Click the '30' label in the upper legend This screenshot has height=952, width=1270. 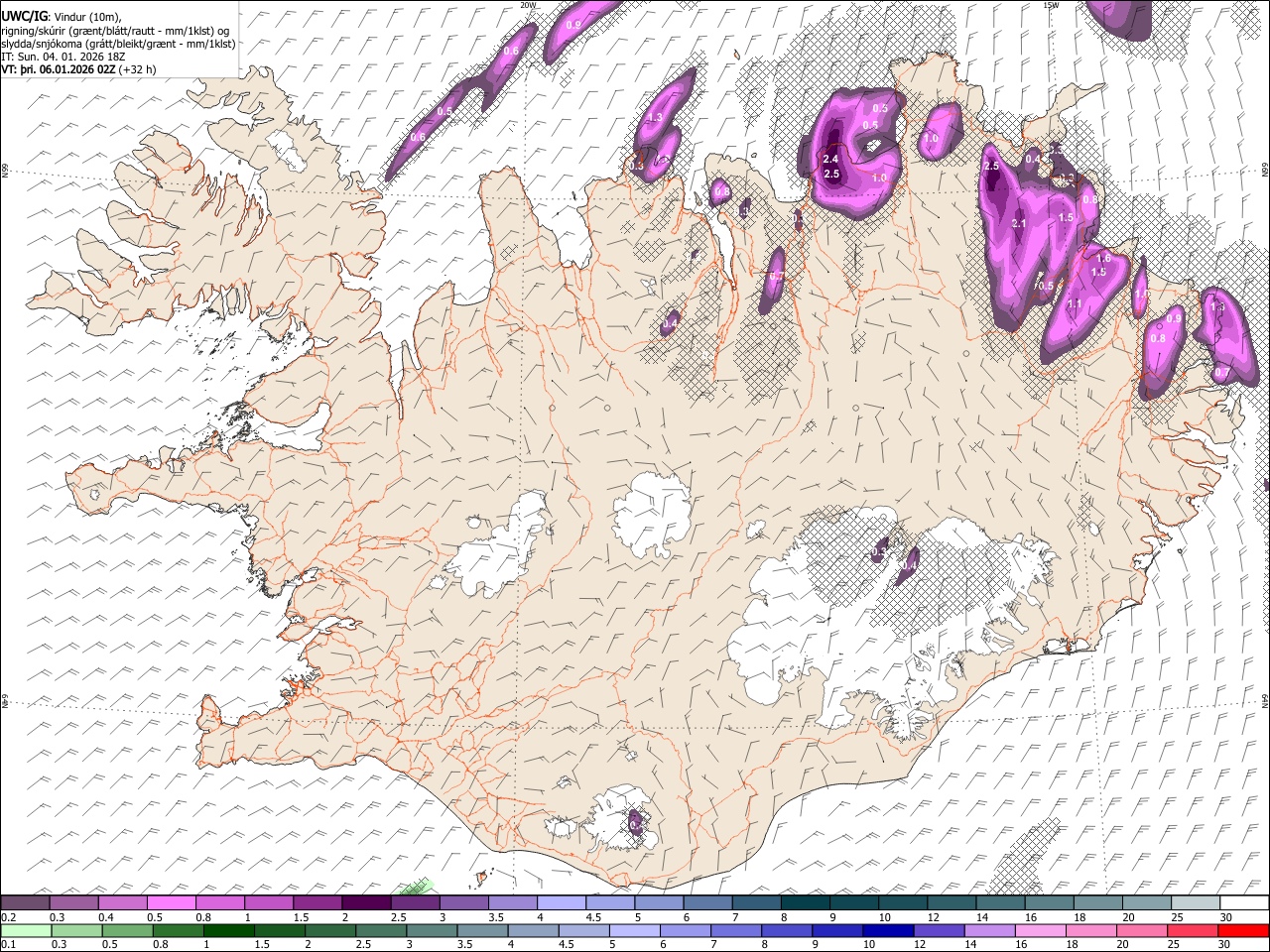pos(1226,917)
